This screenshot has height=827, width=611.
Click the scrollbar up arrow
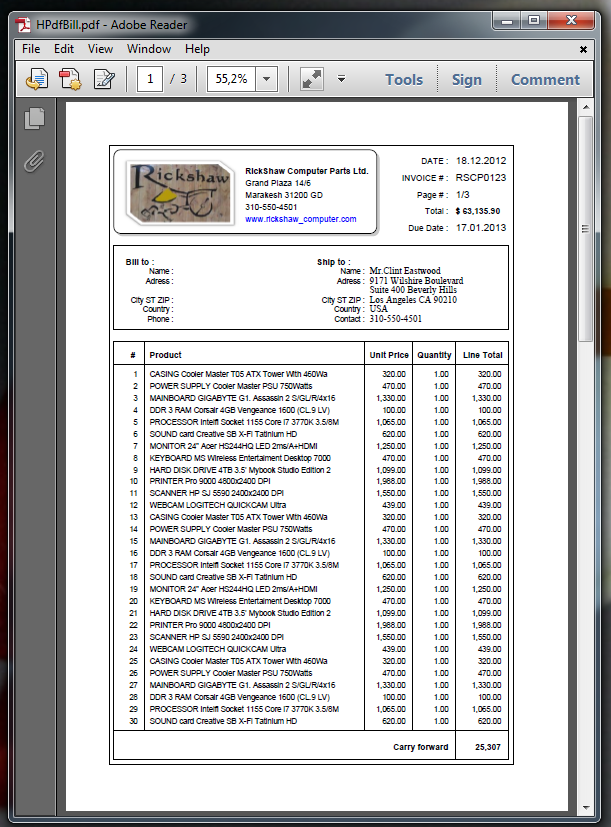[x=586, y=107]
